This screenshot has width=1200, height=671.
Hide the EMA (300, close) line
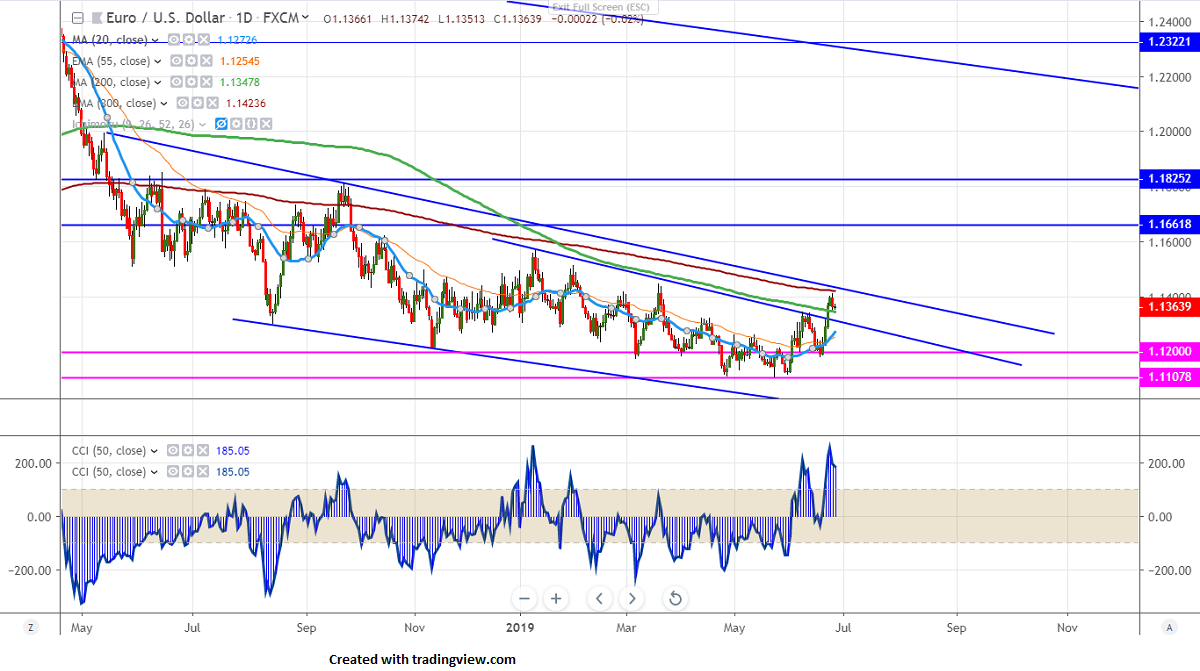[x=182, y=103]
